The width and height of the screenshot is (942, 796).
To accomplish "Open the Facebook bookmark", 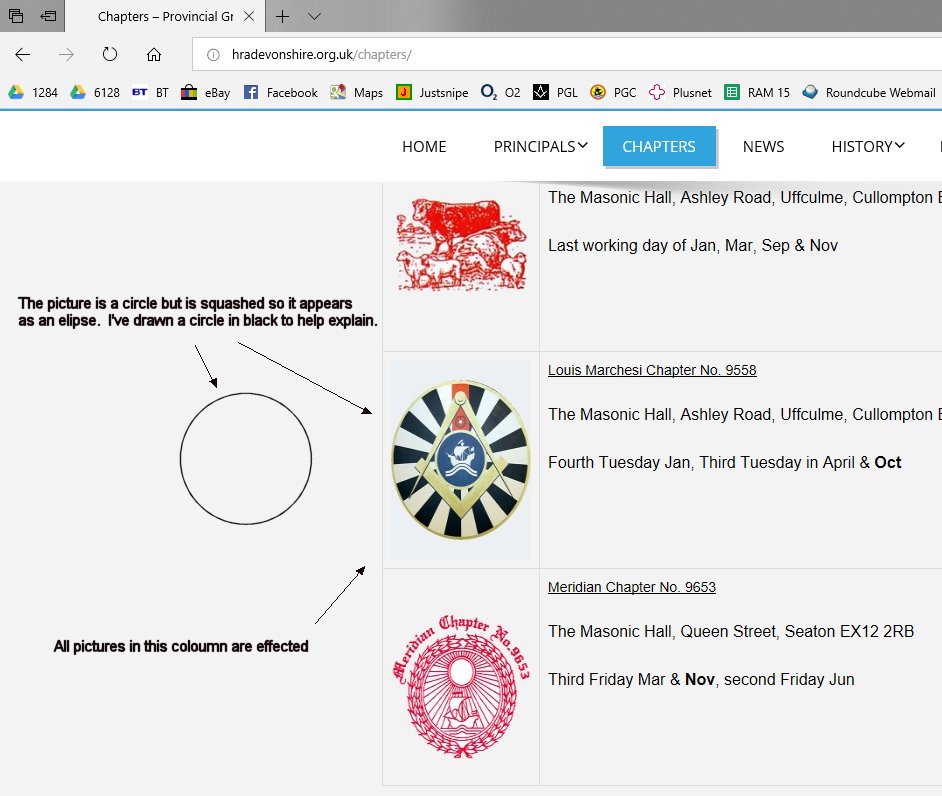I will click(280, 92).
